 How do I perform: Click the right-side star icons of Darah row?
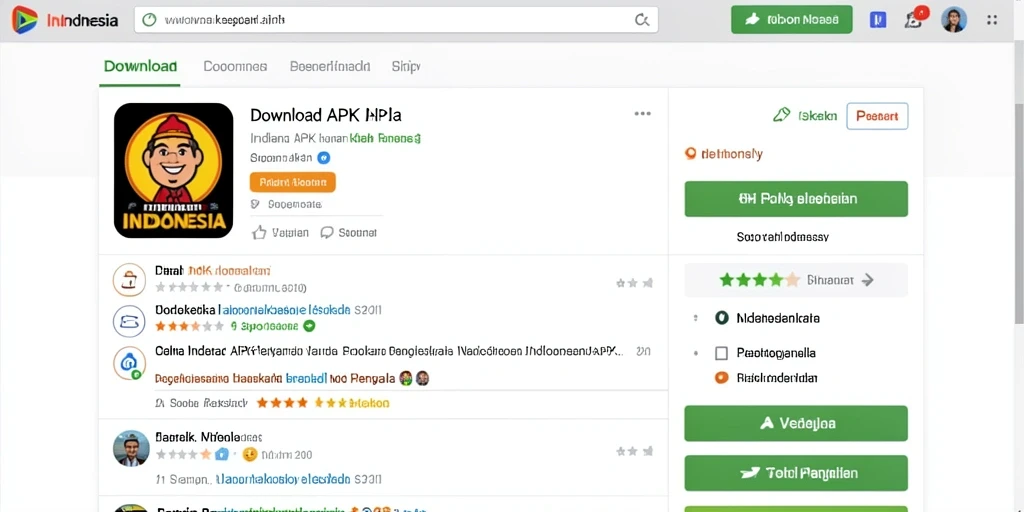635,283
